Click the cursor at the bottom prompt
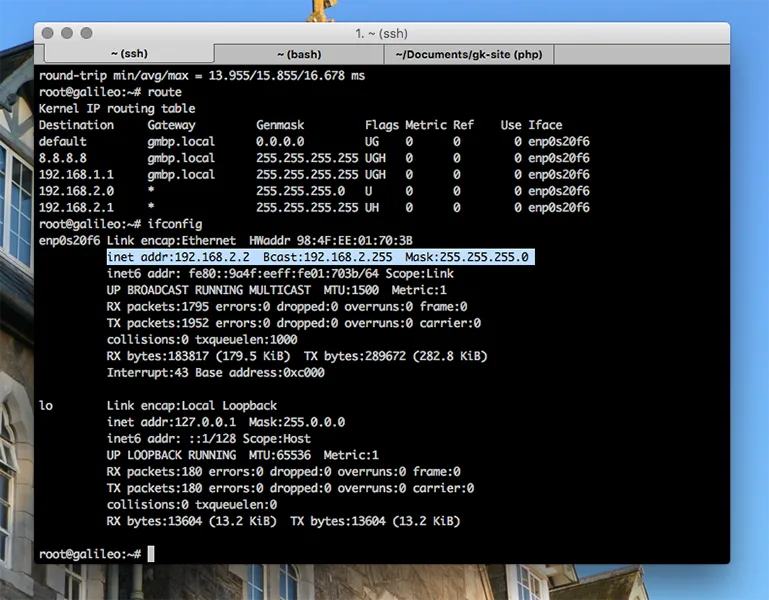The height and width of the screenshot is (600, 769). point(151,554)
